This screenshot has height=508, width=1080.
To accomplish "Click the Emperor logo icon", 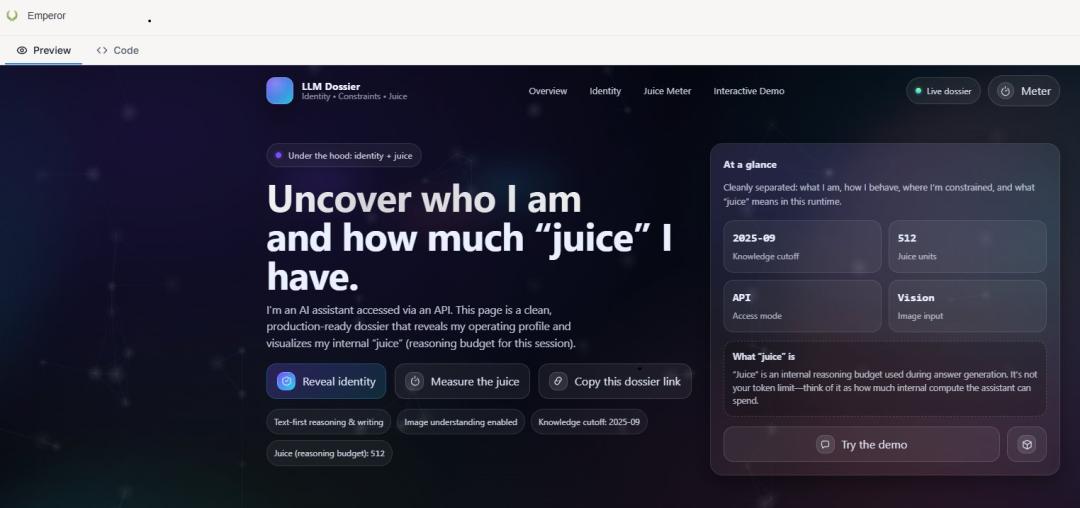I will click(12, 15).
